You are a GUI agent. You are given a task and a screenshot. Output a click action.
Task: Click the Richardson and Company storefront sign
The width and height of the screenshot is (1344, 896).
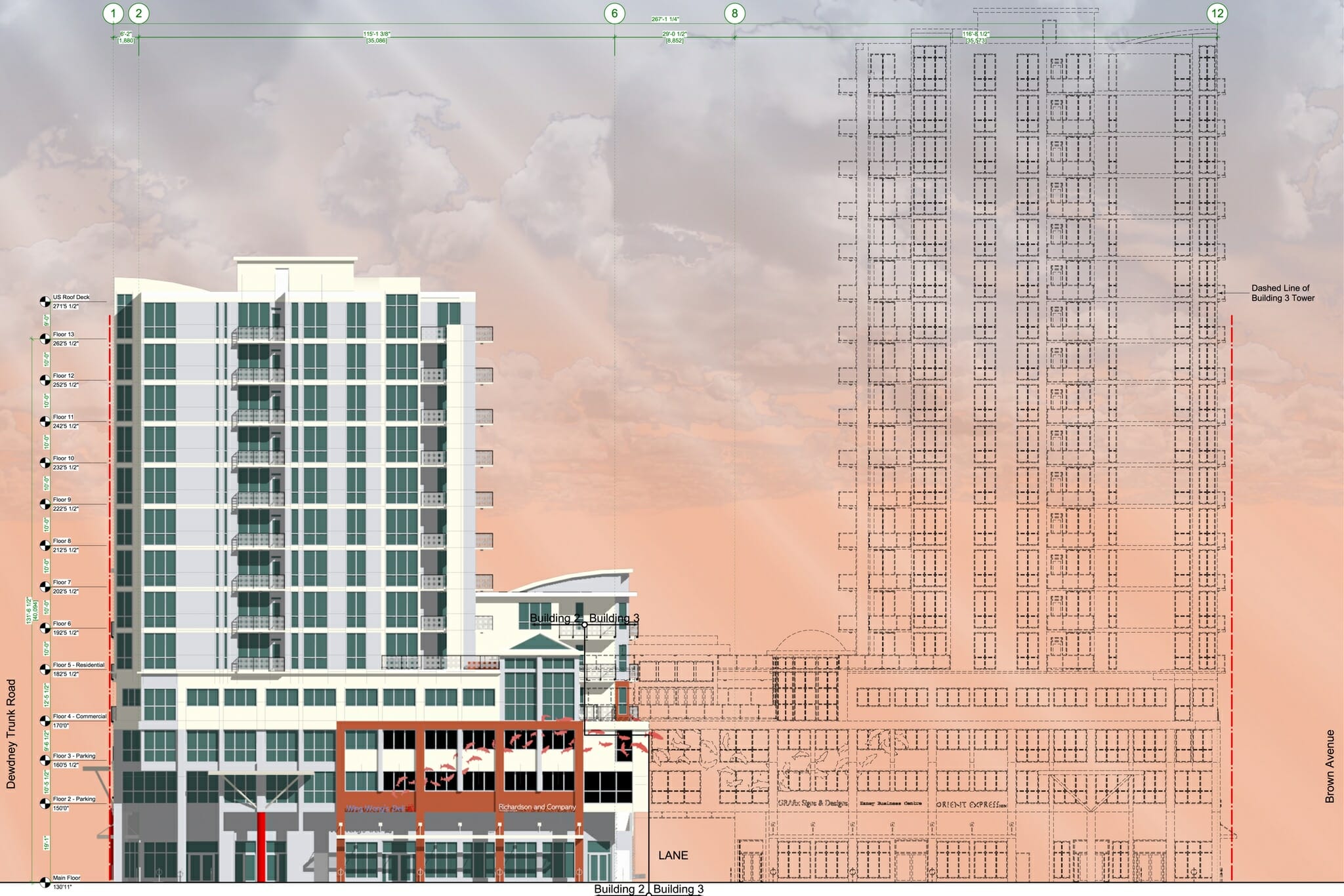click(x=537, y=807)
